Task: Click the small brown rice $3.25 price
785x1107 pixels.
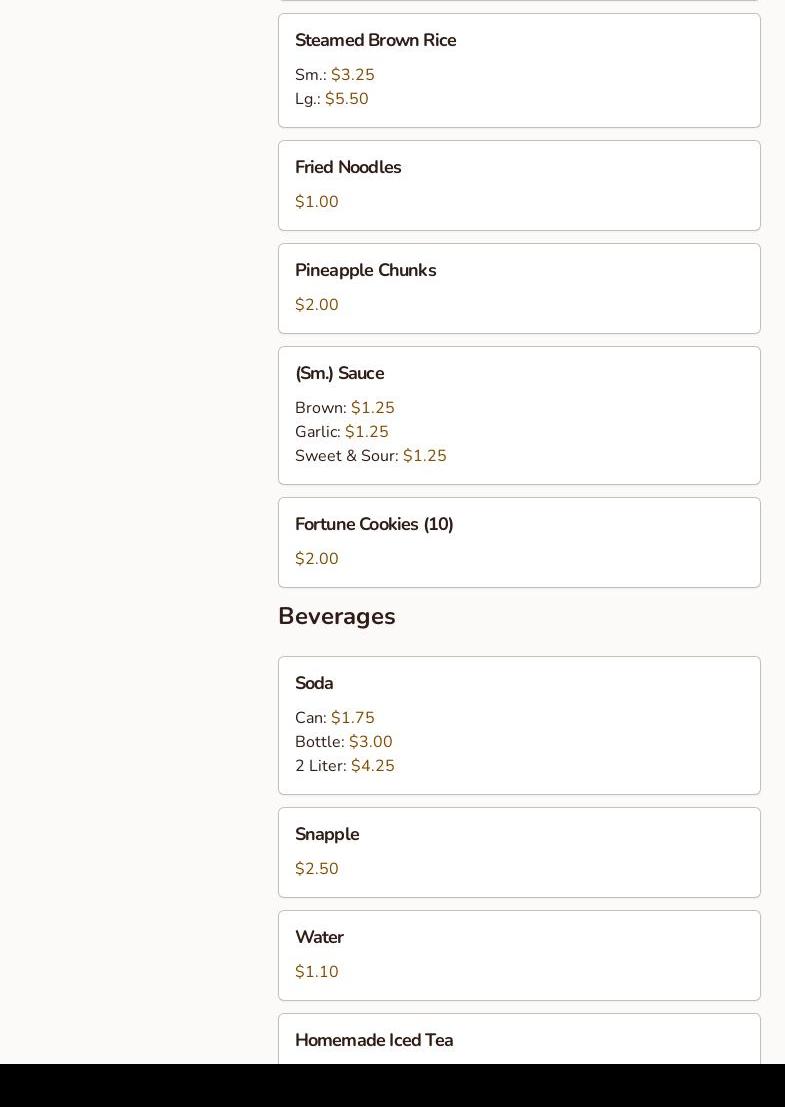Action: click(x=352, y=75)
